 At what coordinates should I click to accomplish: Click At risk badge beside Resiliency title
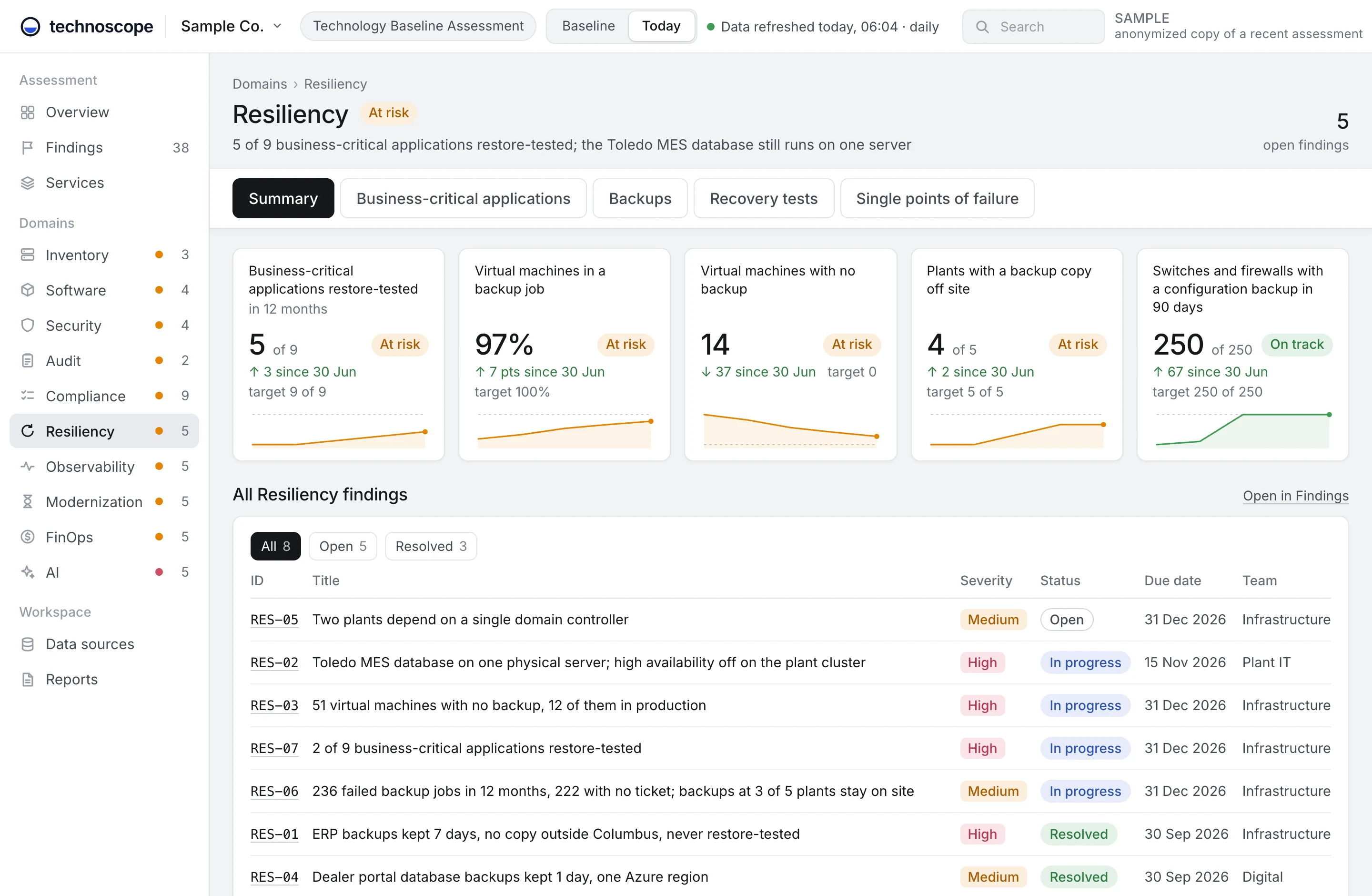point(389,113)
